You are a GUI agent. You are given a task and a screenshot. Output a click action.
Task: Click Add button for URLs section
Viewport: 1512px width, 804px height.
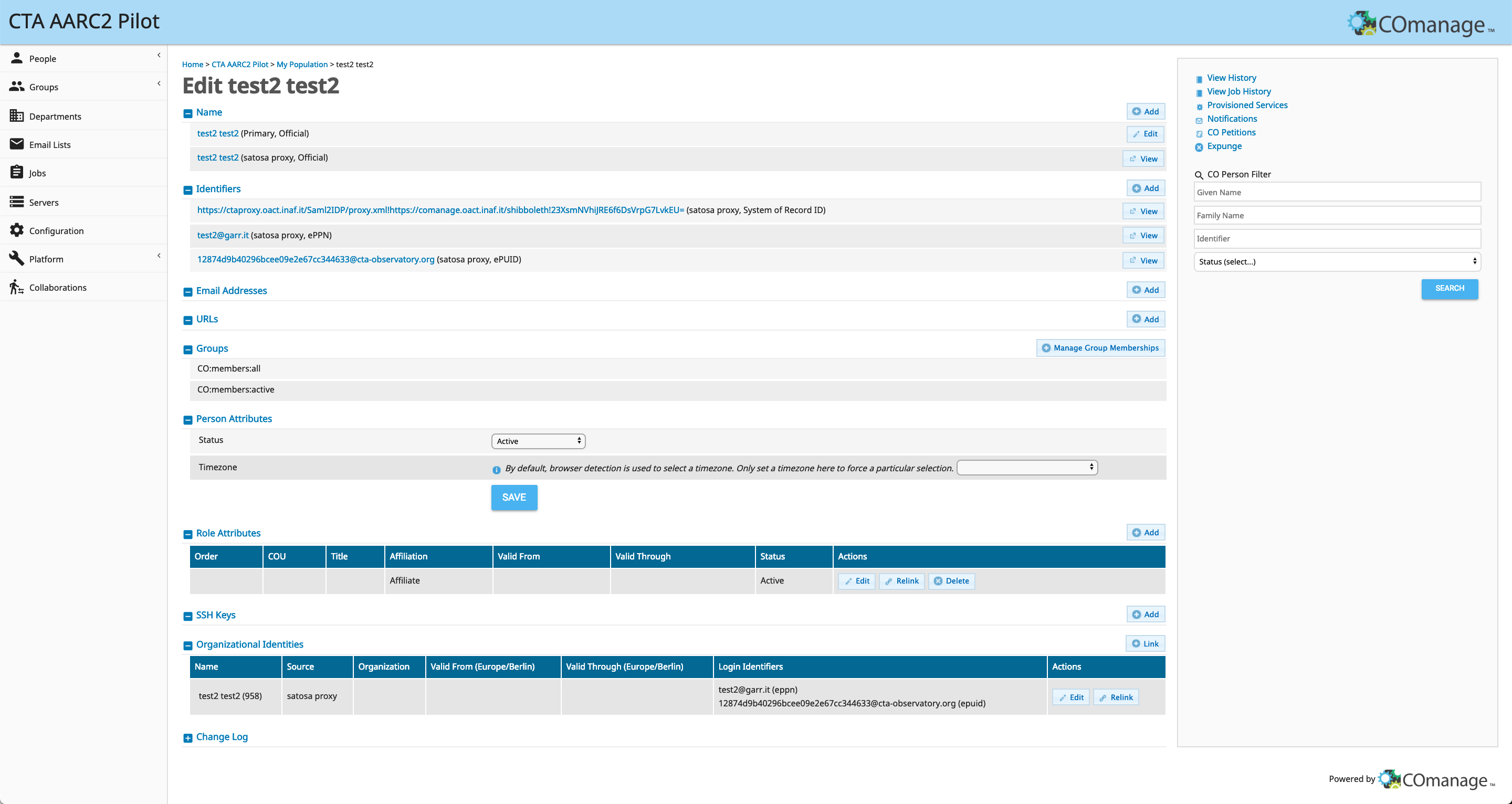click(1146, 319)
